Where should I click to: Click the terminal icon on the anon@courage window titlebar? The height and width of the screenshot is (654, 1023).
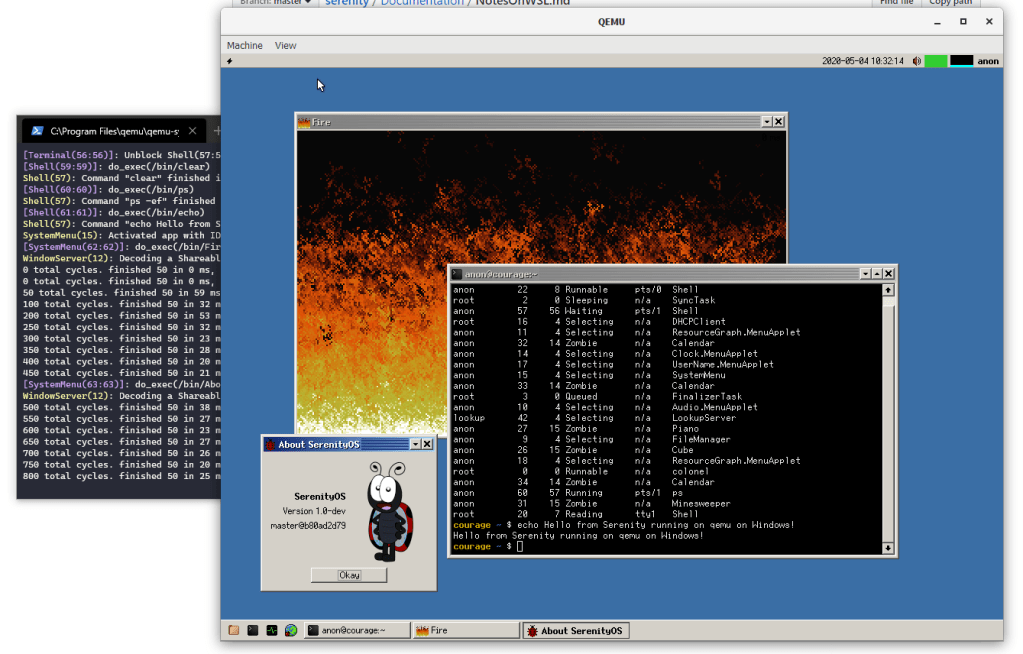457,272
